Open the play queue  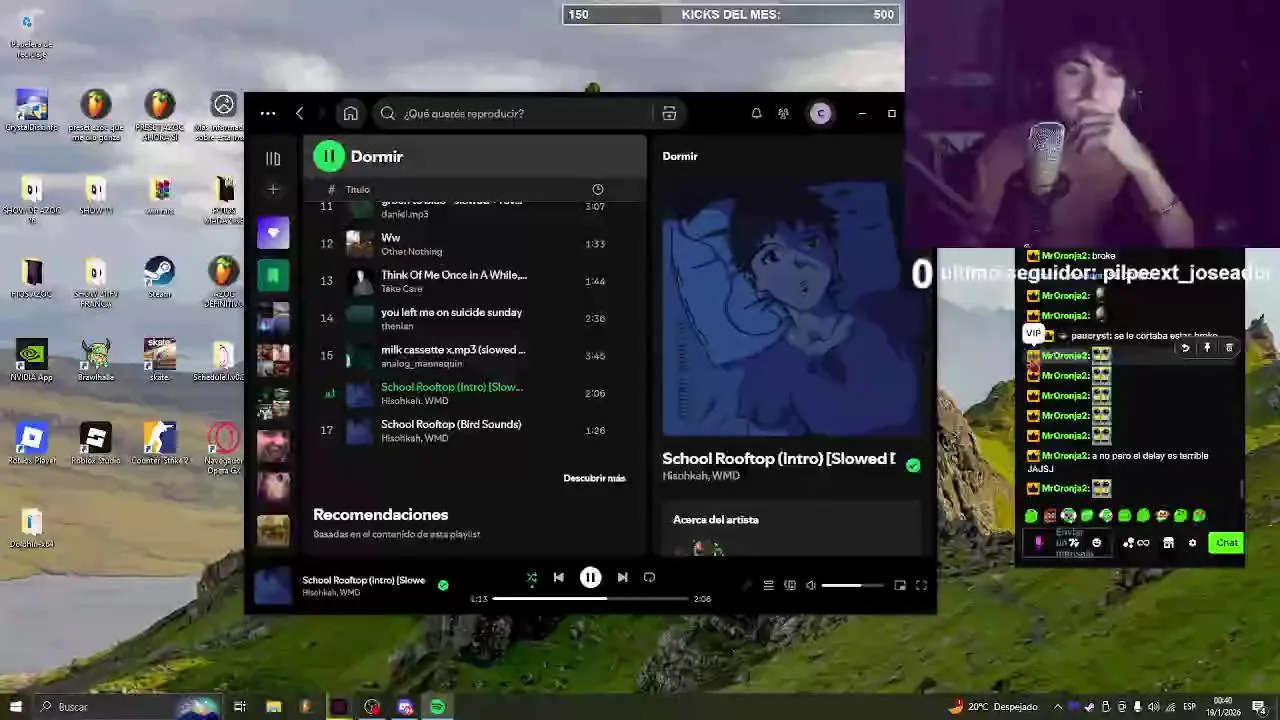[769, 585]
